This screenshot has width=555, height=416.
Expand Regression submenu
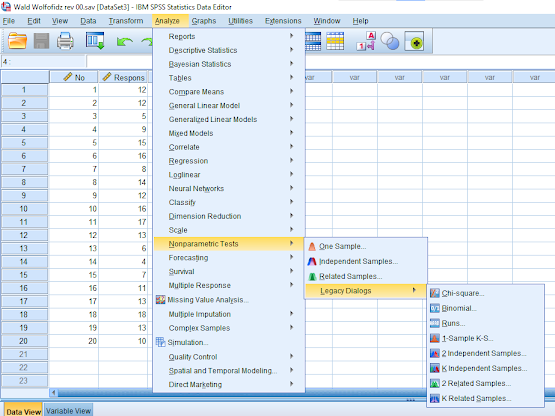[x=229, y=161]
